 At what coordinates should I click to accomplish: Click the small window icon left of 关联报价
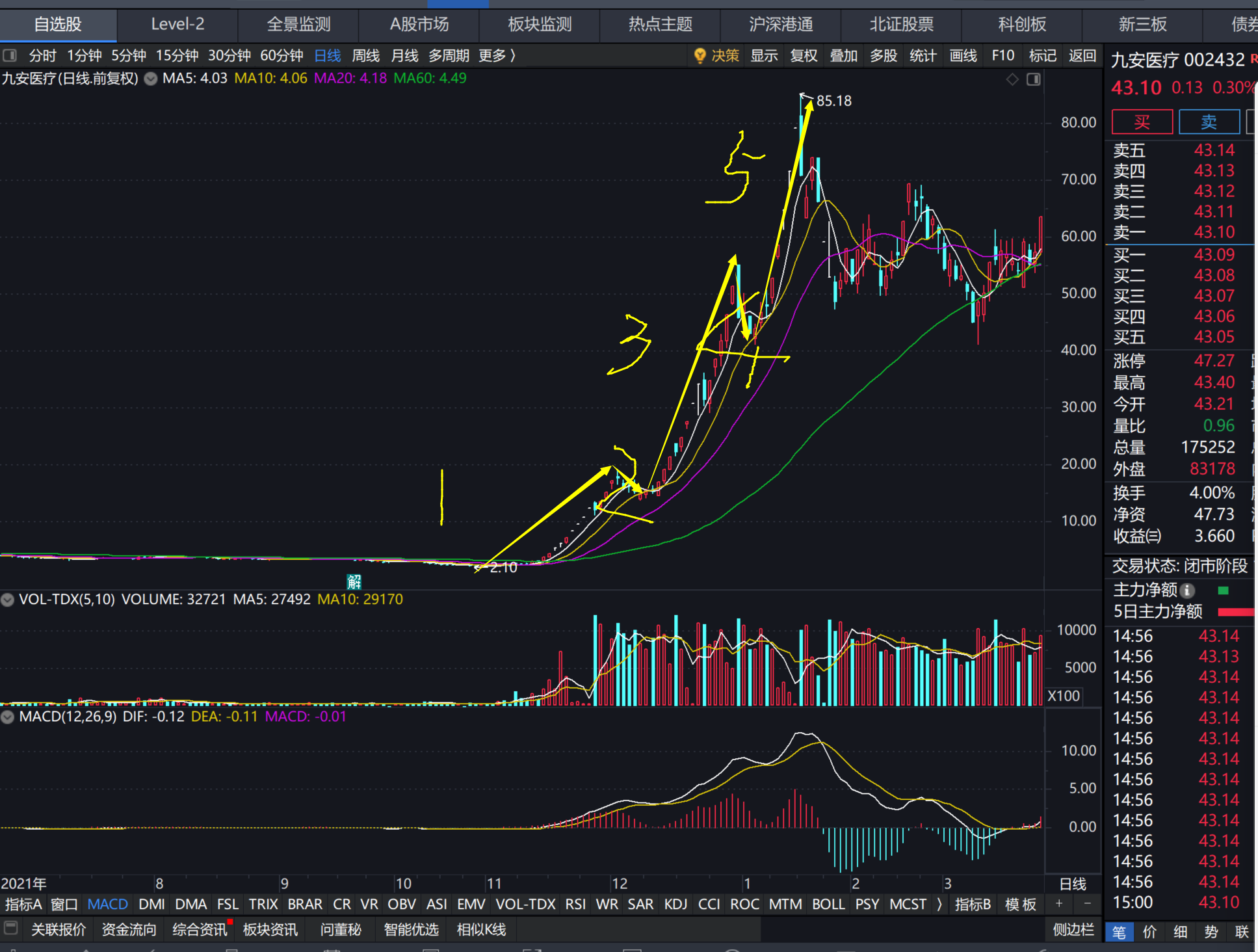[10, 929]
